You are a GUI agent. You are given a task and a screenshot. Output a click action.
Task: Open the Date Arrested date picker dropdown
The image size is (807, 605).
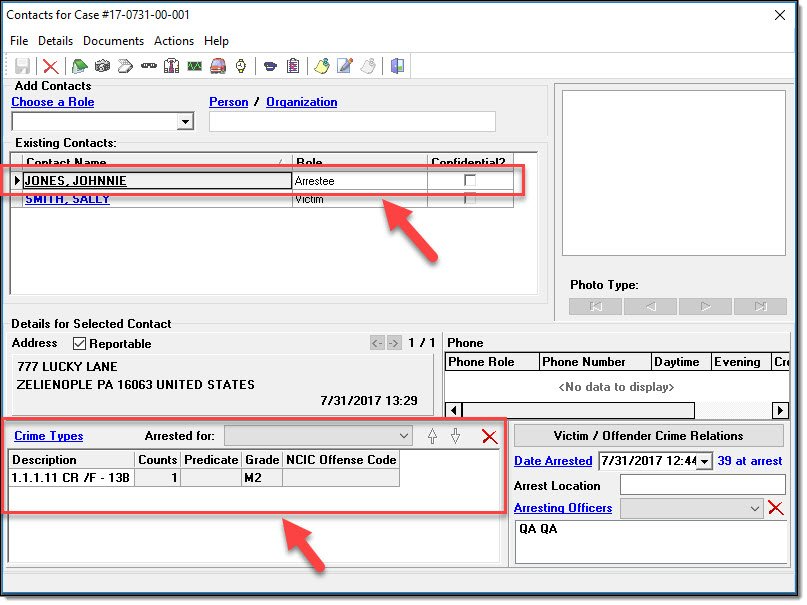[706, 461]
